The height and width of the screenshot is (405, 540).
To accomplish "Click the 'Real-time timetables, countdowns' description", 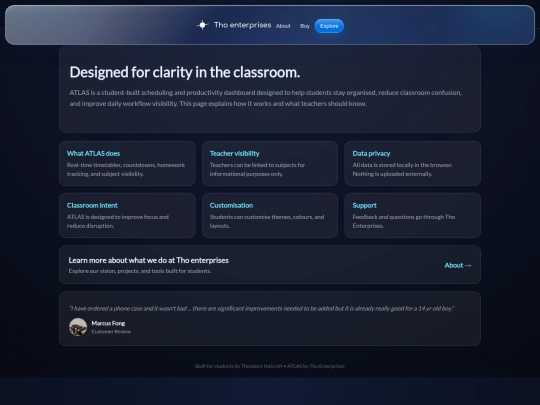I will [126, 169].
